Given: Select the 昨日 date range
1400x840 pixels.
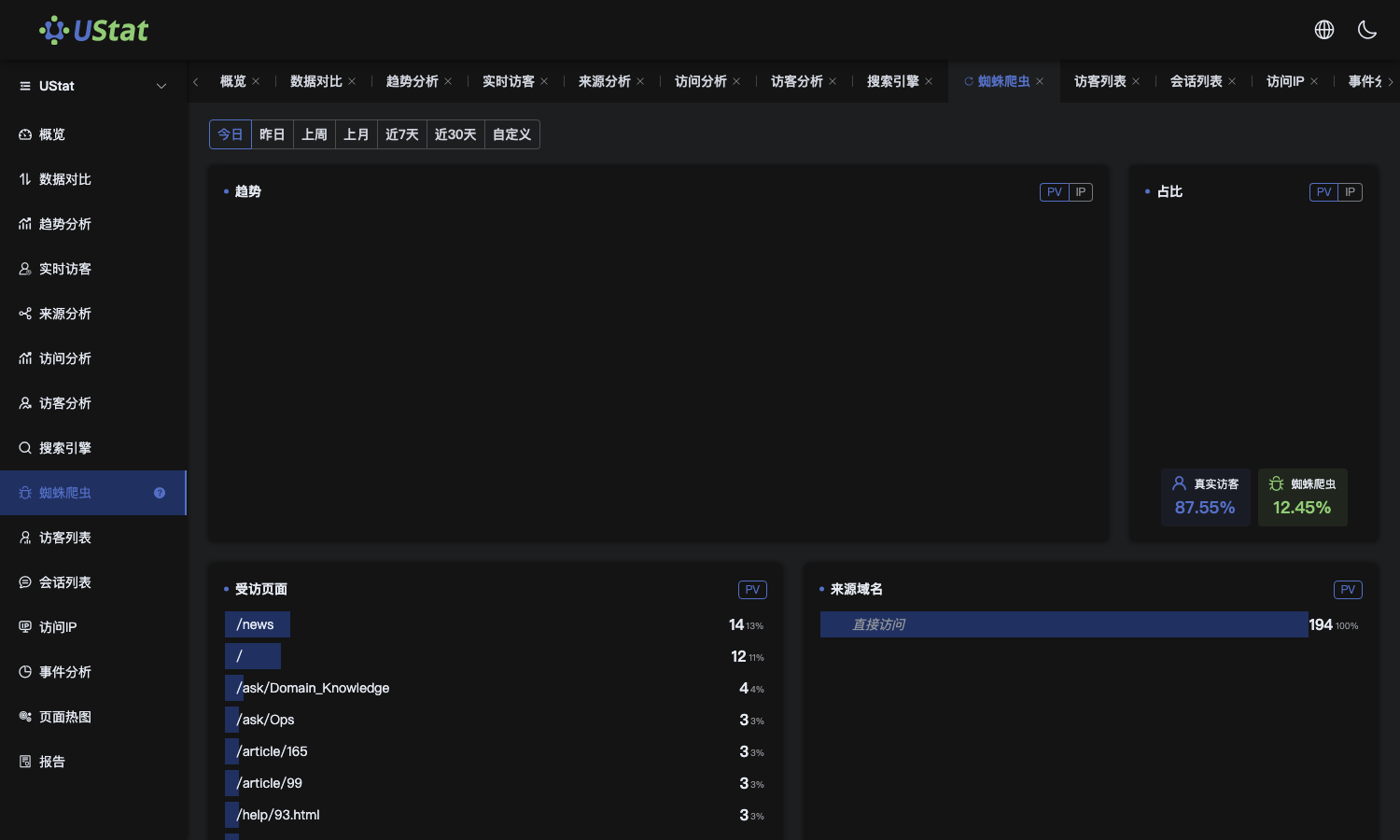Looking at the screenshot, I should click(x=273, y=134).
